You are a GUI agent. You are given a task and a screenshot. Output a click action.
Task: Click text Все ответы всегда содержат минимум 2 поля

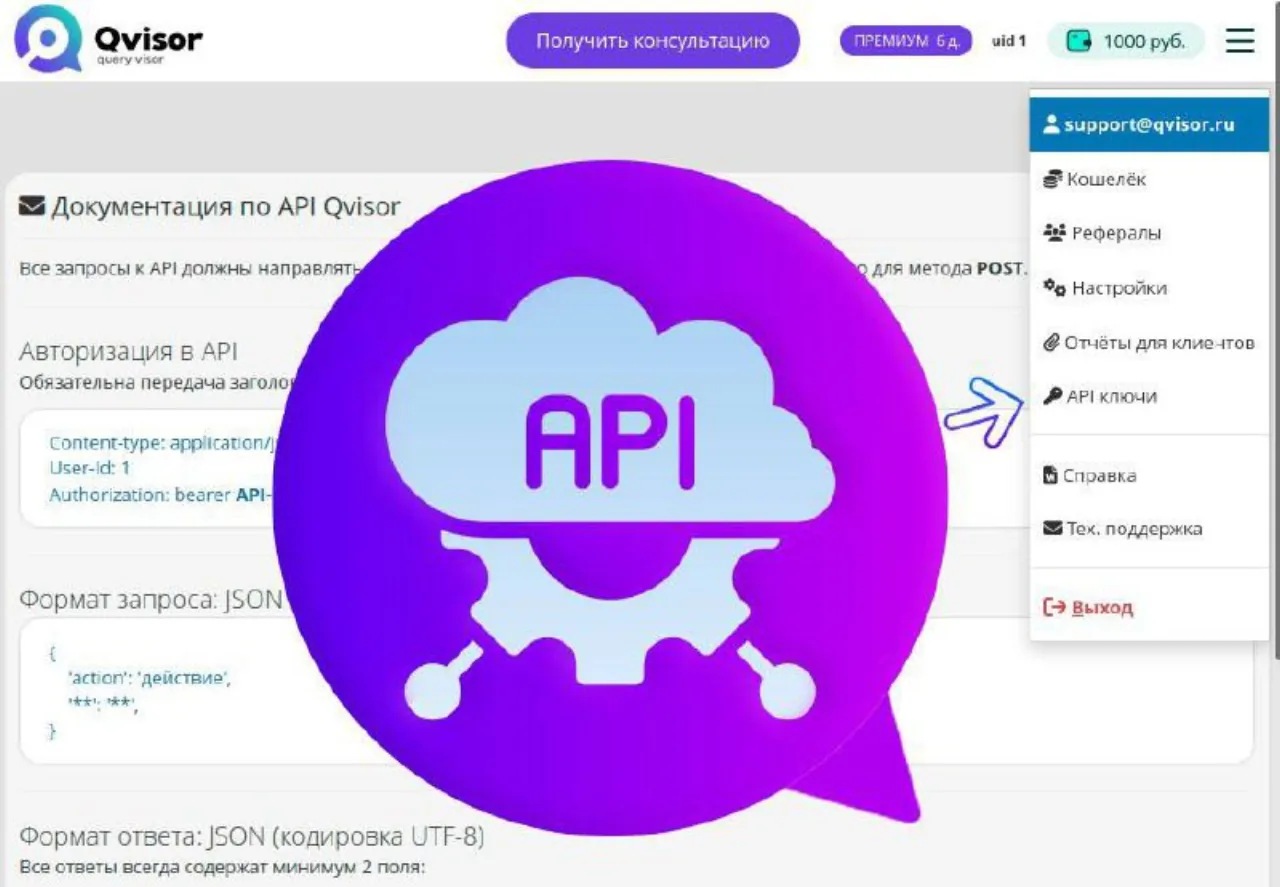pyautogui.click(x=222, y=867)
